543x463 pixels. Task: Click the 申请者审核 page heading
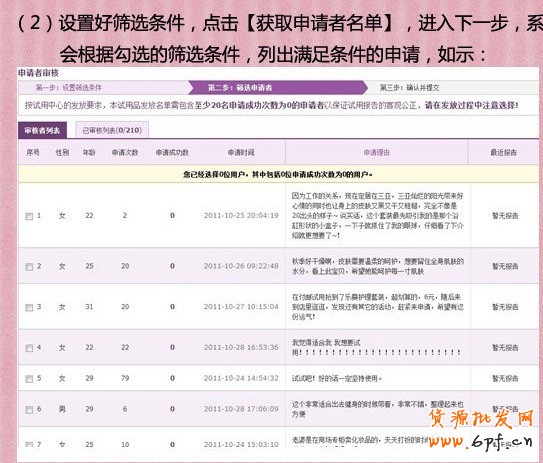pyautogui.click(x=38, y=73)
